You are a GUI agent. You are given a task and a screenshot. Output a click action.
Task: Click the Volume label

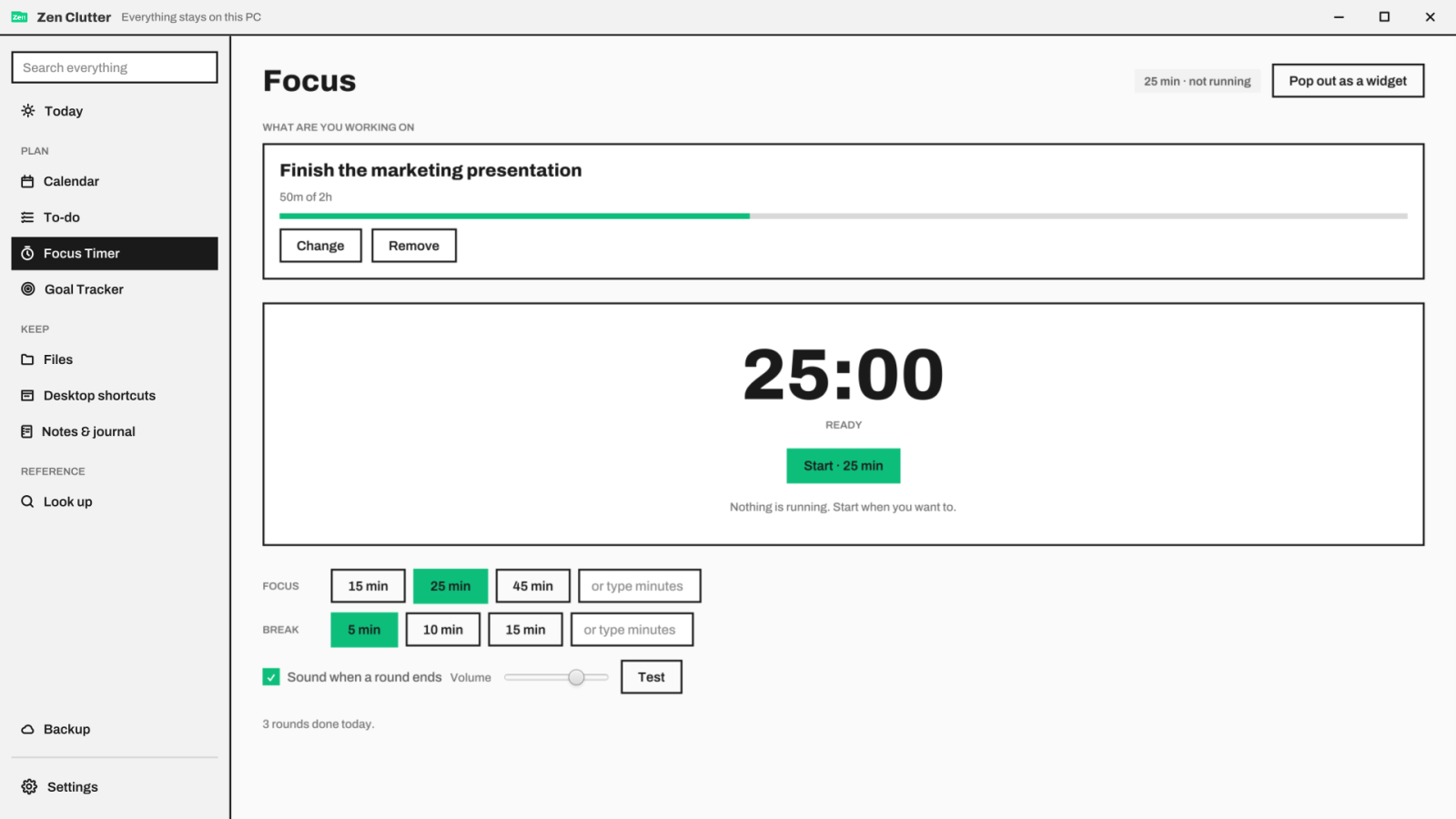click(x=470, y=678)
